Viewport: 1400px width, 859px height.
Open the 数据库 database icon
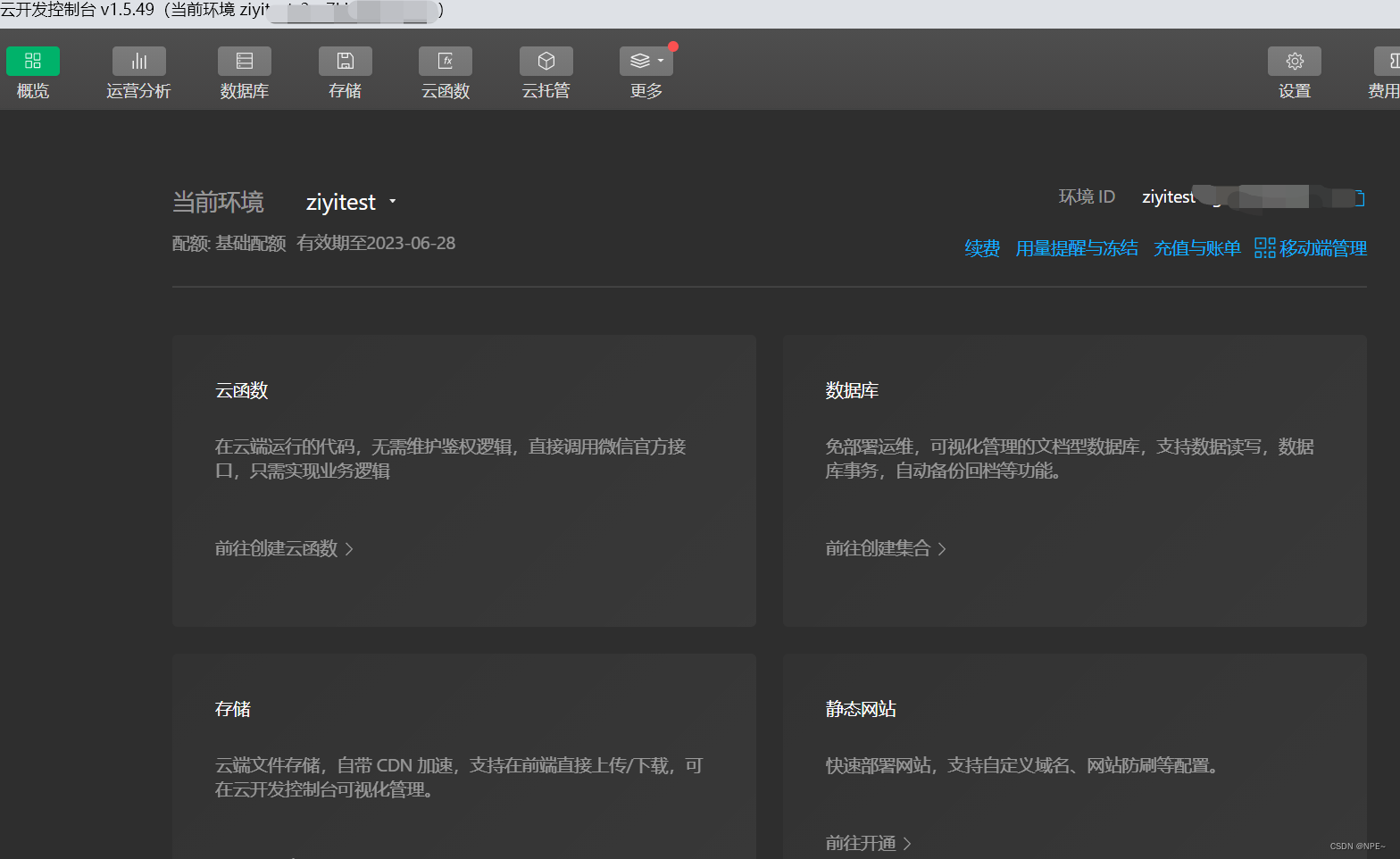point(245,61)
